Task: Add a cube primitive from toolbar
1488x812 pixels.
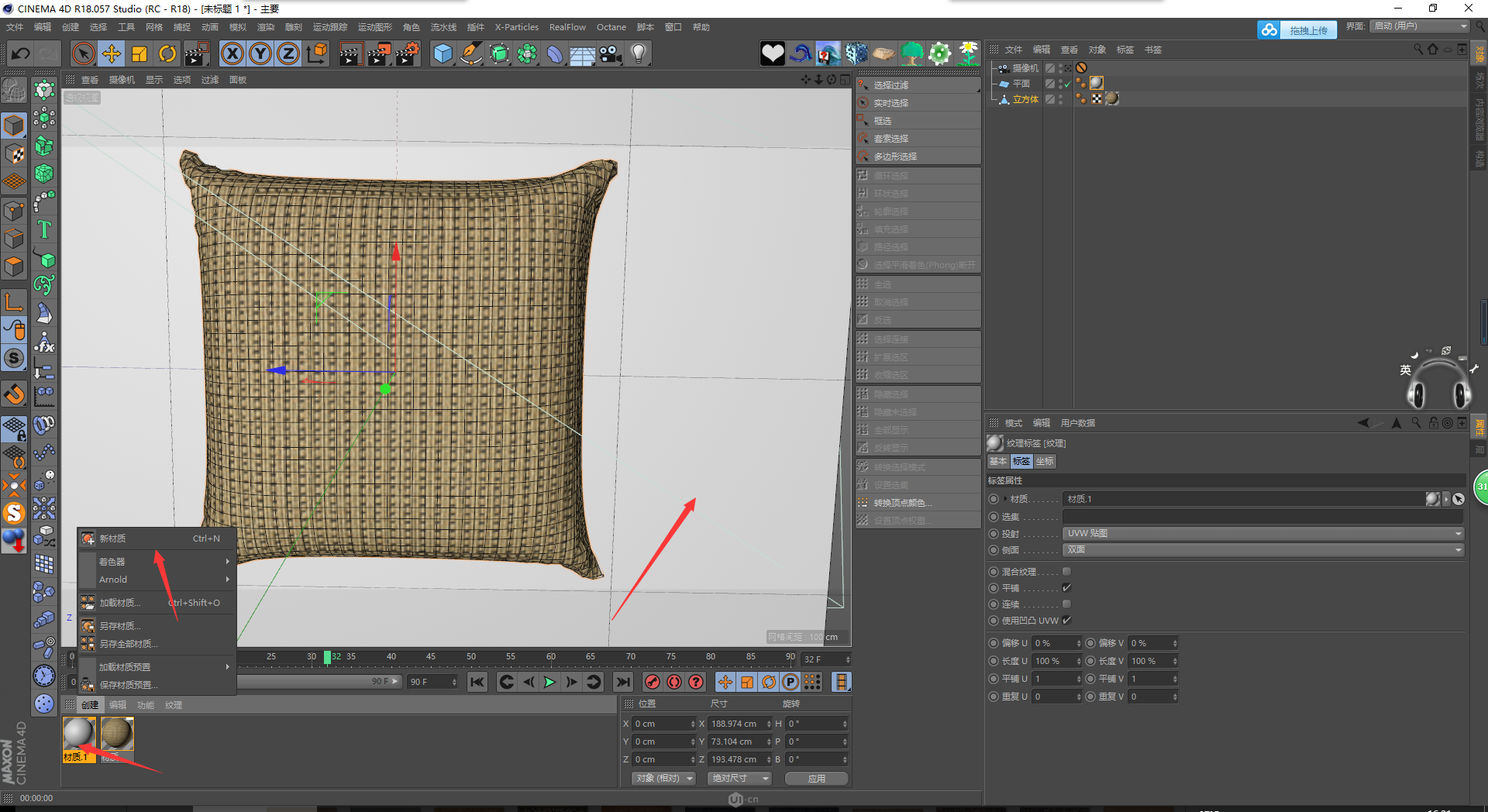Action: [443, 54]
